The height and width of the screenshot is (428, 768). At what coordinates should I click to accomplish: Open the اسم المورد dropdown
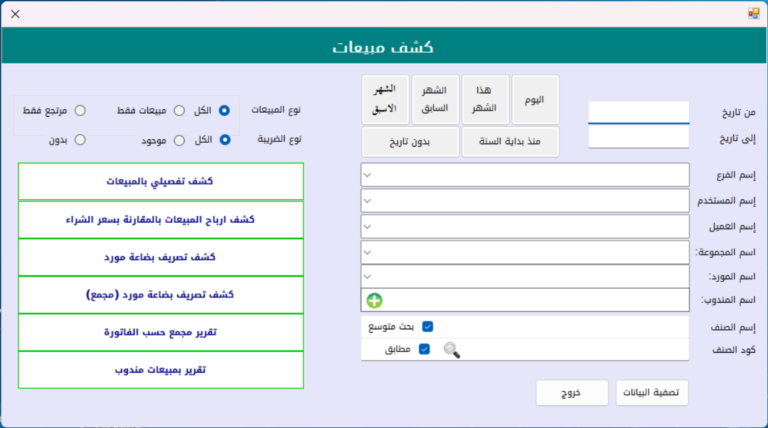click(x=369, y=275)
